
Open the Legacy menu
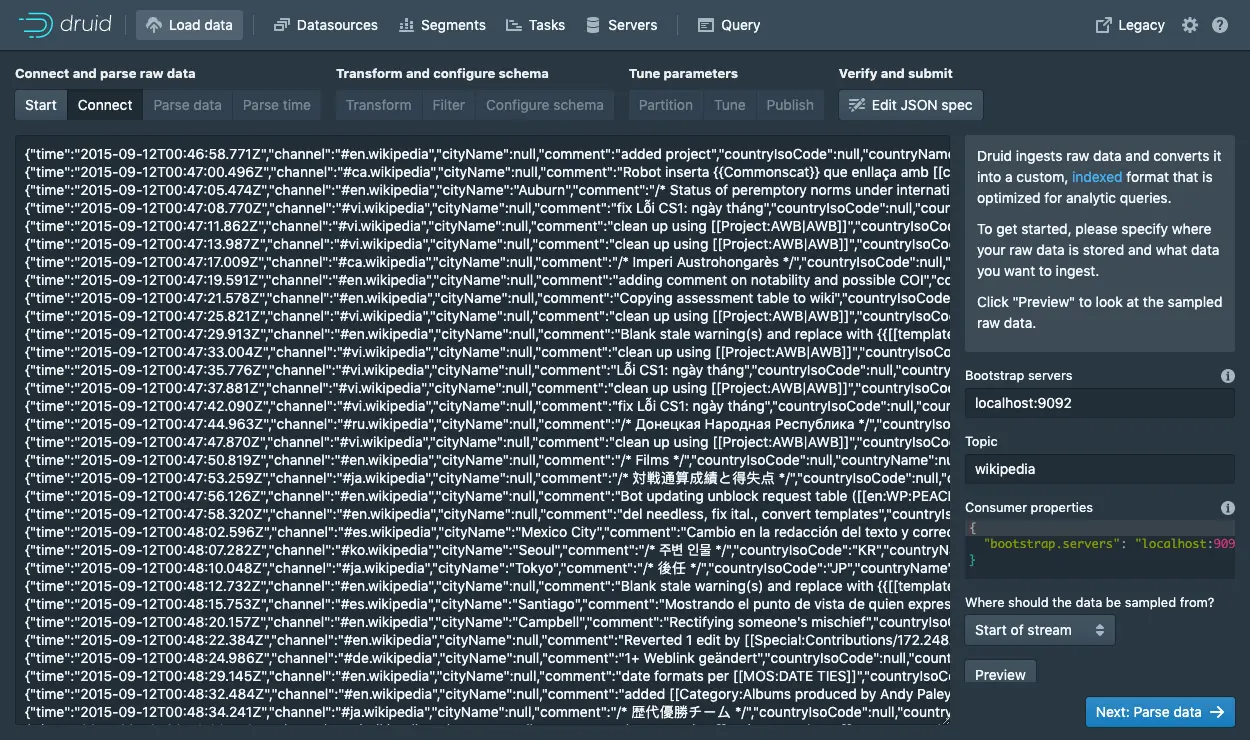[x=1130, y=25]
